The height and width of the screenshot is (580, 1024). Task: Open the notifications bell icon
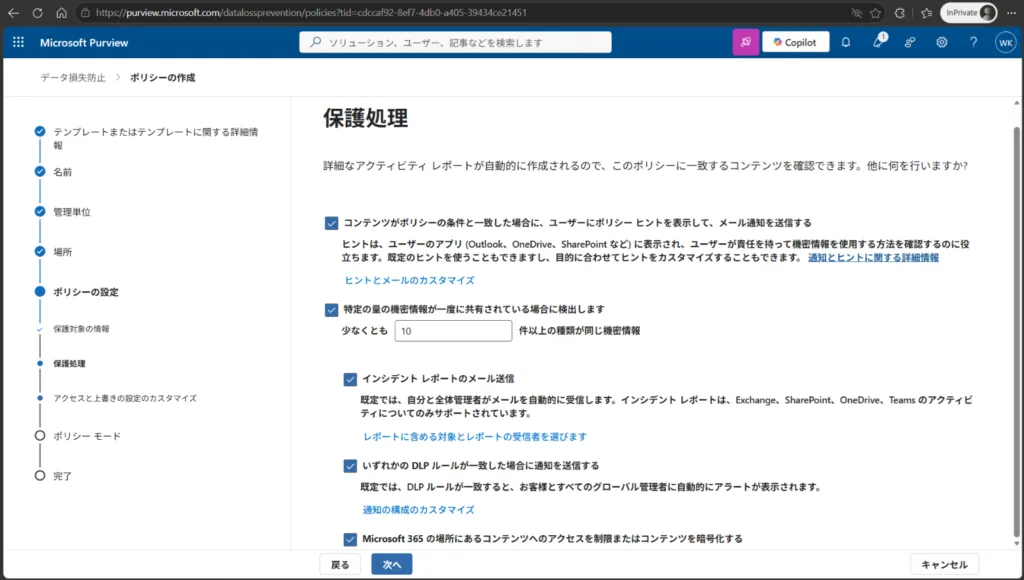click(x=846, y=42)
